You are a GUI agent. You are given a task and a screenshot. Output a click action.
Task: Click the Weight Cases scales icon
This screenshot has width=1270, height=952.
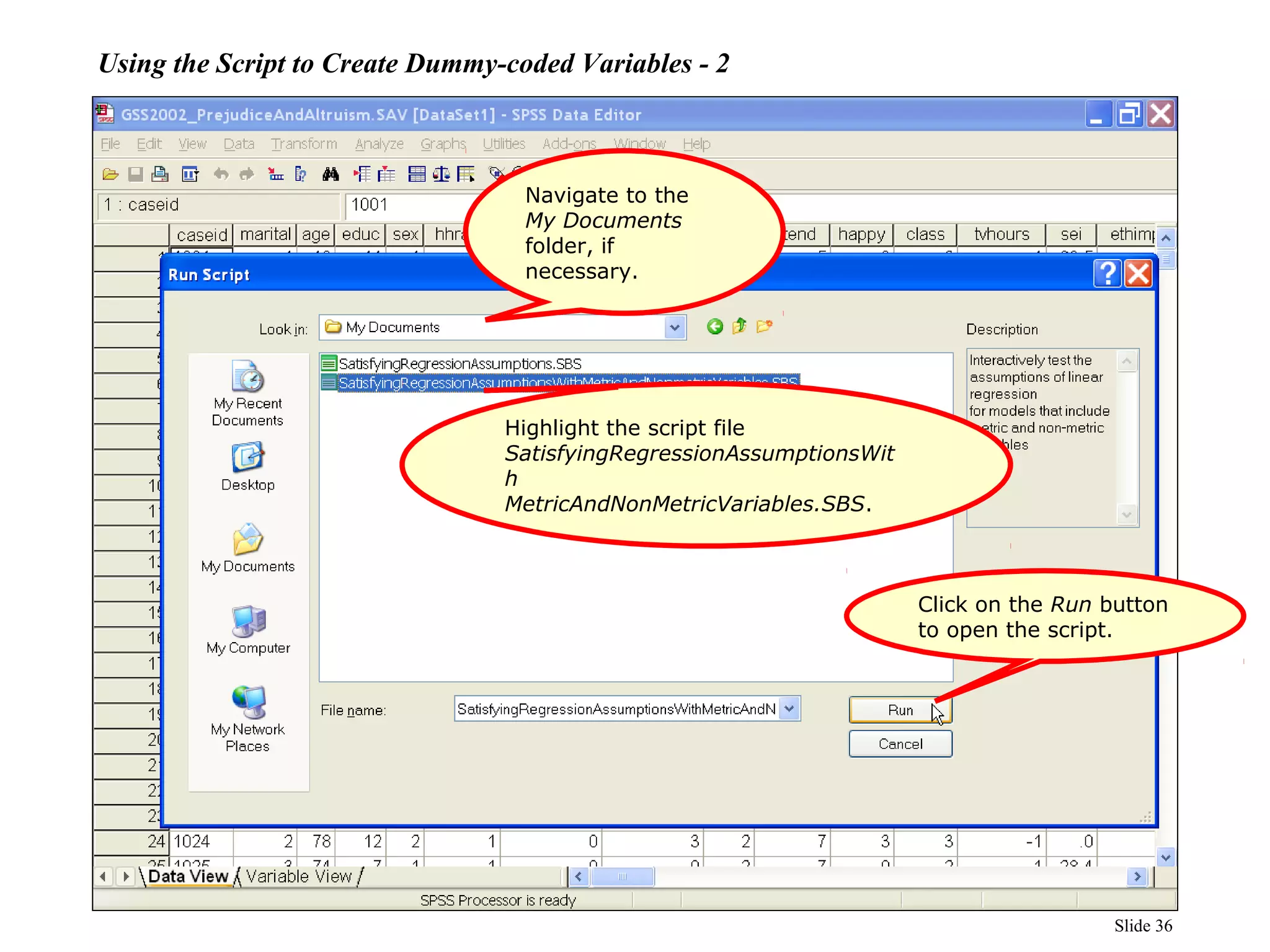442,175
